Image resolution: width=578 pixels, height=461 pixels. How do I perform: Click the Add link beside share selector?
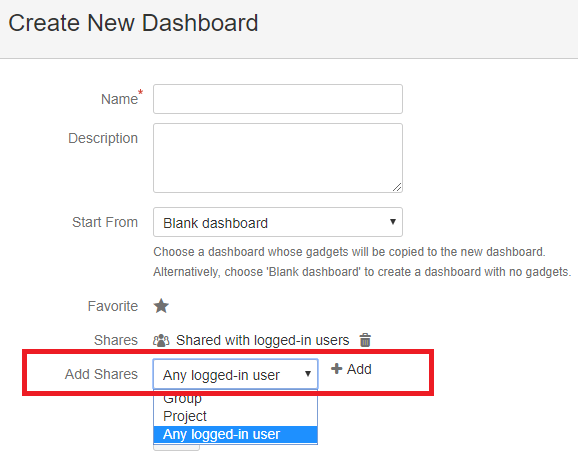(x=351, y=369)
